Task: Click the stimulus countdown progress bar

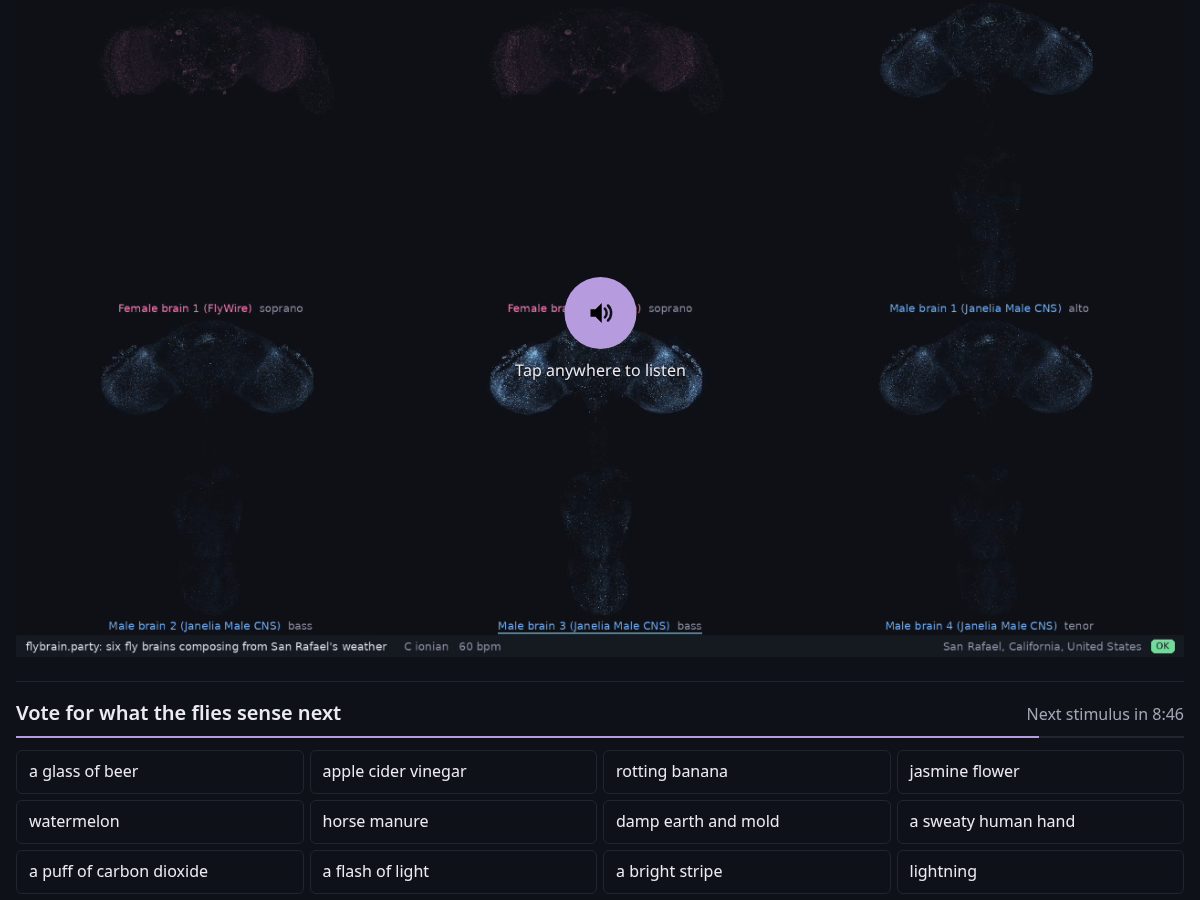Action: [x=600, y=737]
